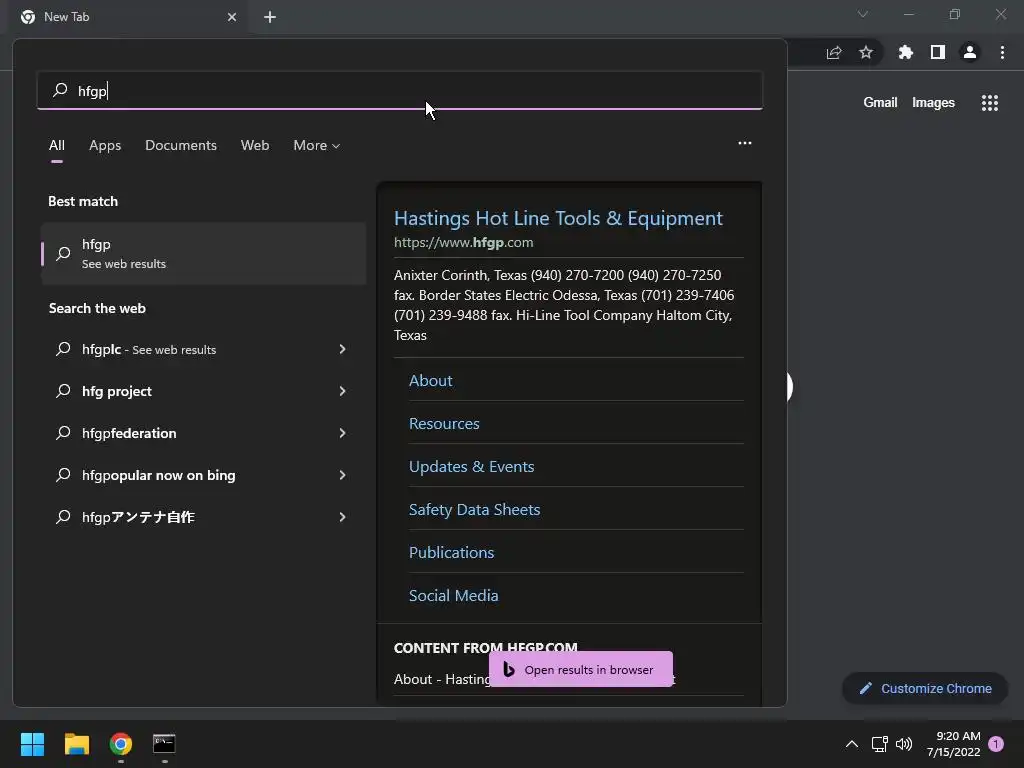Click the search box containing hfgp

(x=400, y=91)
